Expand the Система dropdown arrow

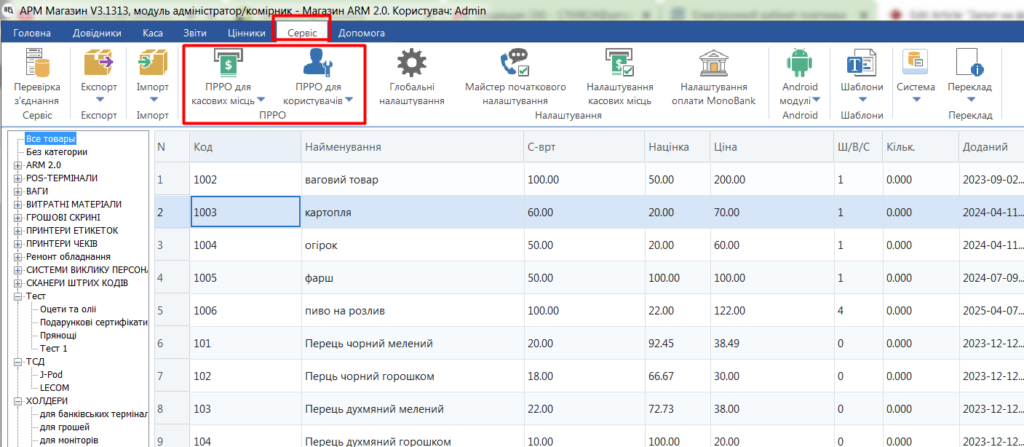coord(916,100)
